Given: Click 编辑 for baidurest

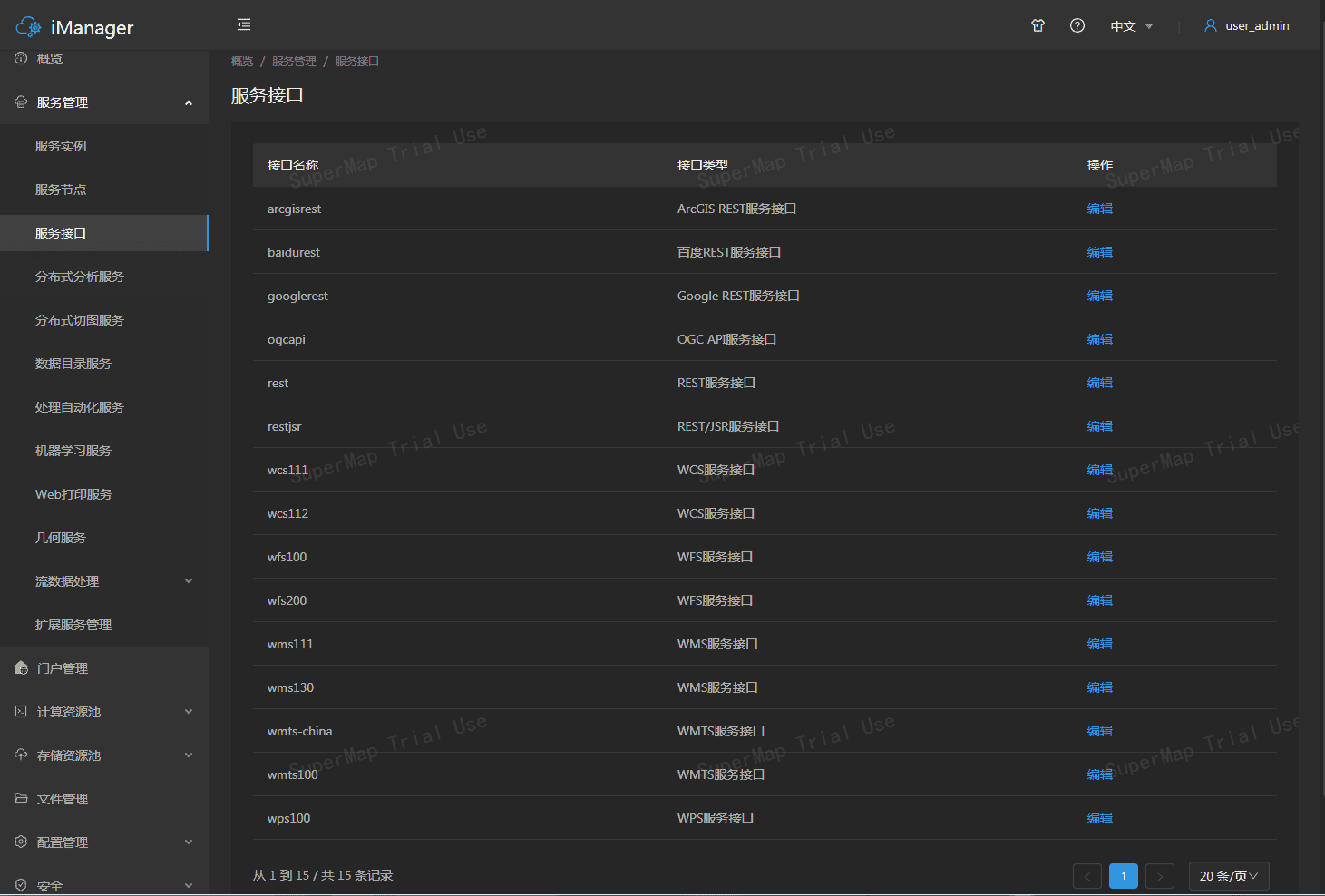Looking at the screenshot, I should (1100, 252).
